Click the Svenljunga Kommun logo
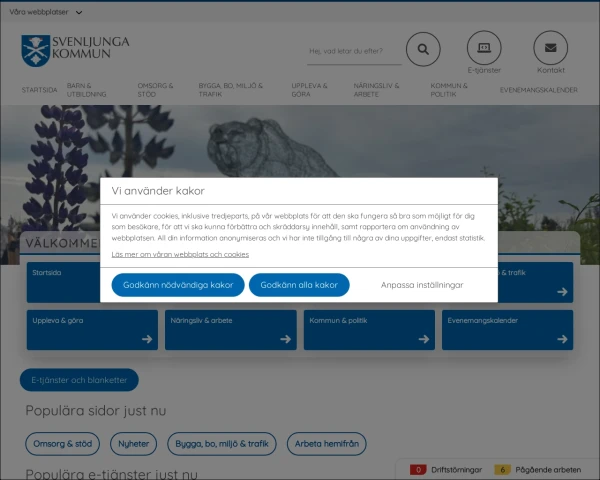 [75, 51]
